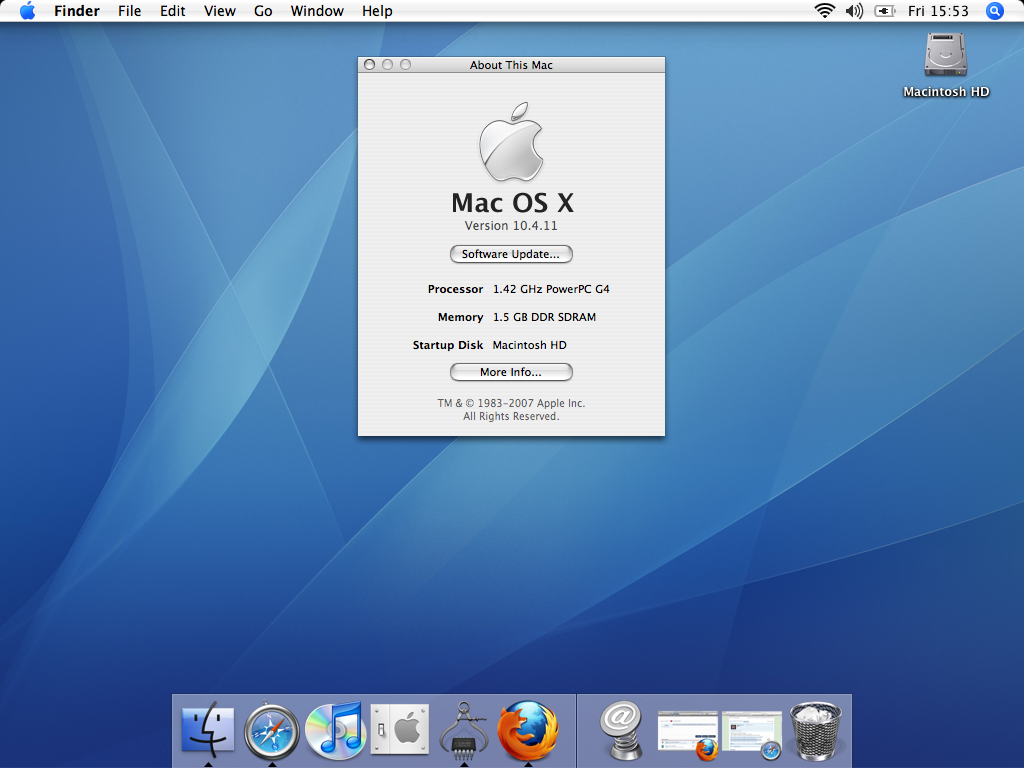Restore the minimized Firefox window in Dock
1024x768 pixels.
click(688, 735)
